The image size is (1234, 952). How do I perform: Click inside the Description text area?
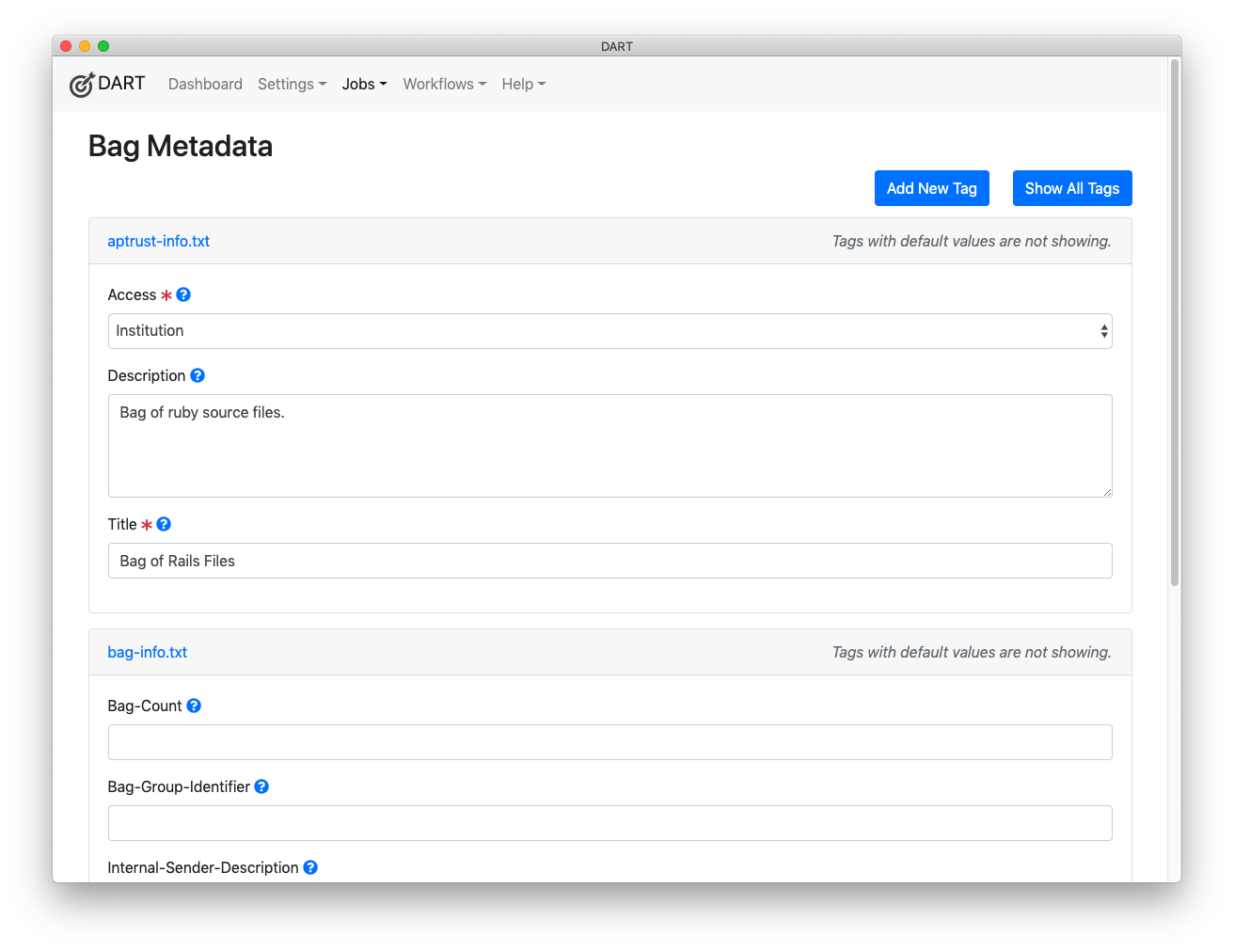[610, 446]
